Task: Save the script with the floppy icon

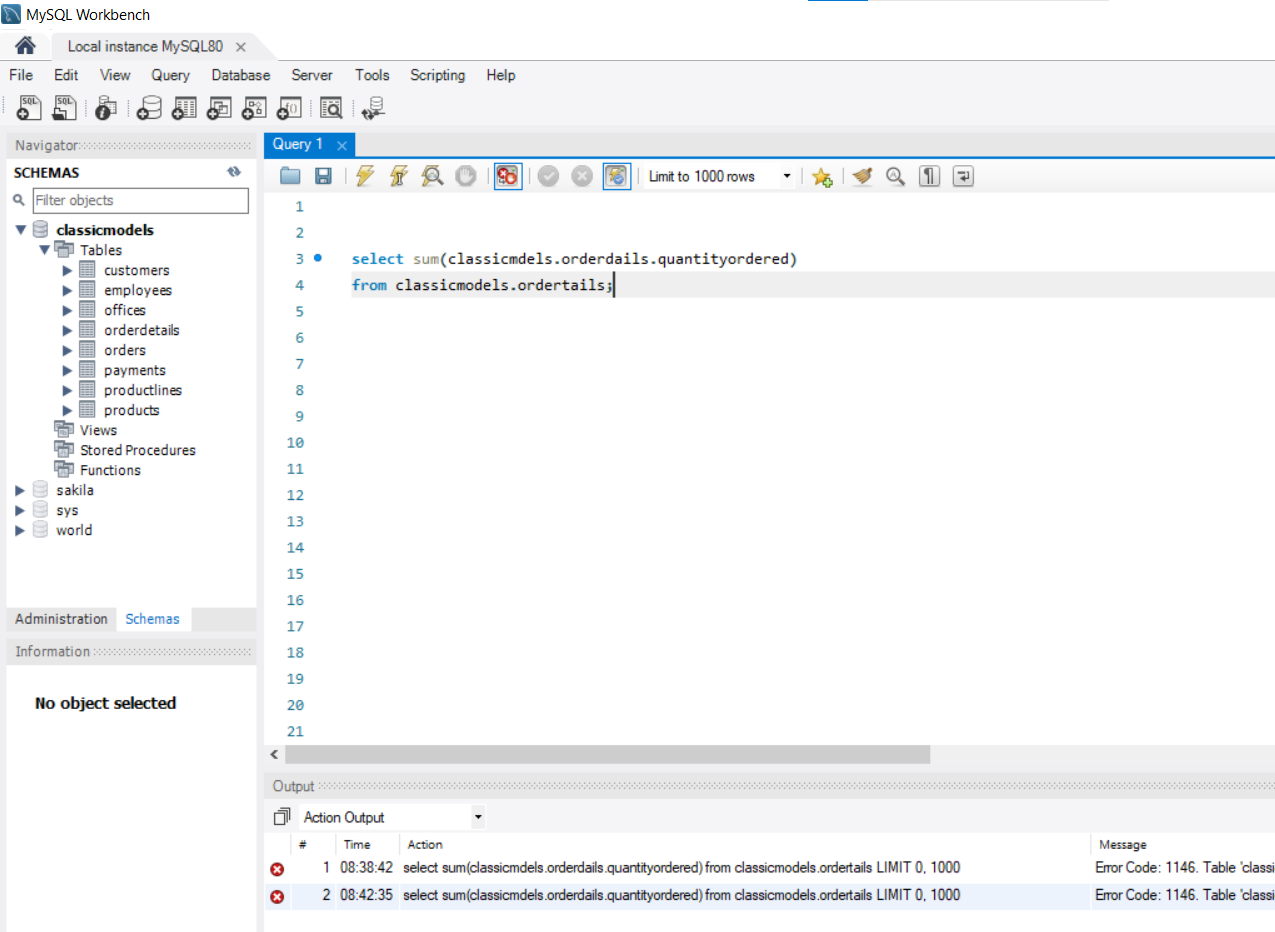Action: pos(323,176)
